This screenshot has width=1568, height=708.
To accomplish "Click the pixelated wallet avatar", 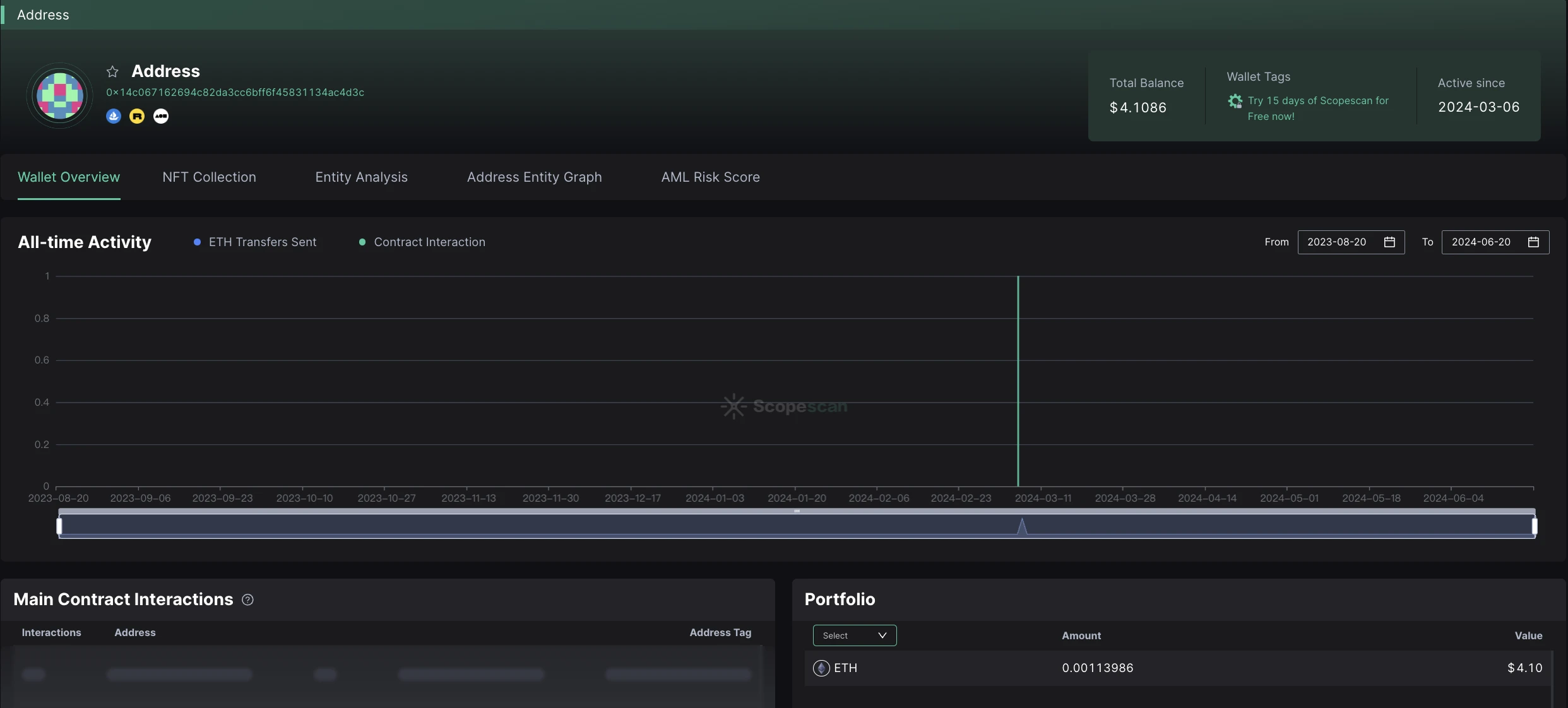I will 60,96.
